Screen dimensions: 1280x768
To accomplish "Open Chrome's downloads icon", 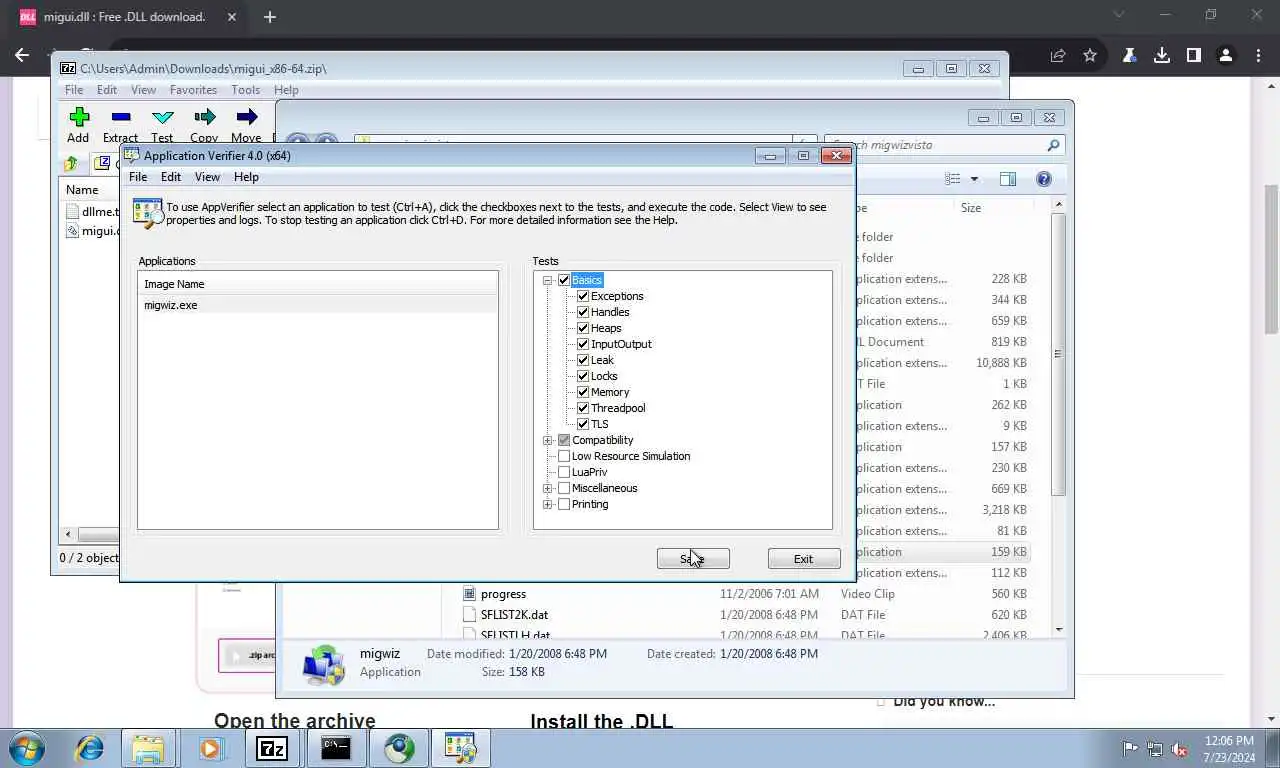I will pos(1162,56).
